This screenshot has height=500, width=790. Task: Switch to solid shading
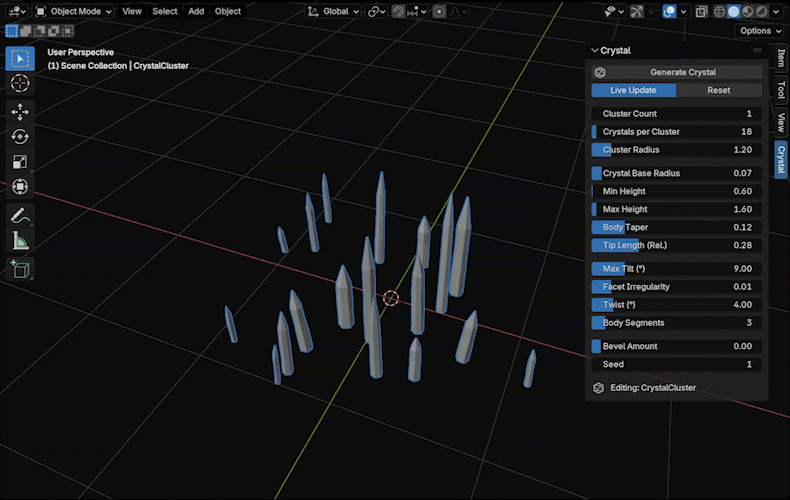[734, 11]
